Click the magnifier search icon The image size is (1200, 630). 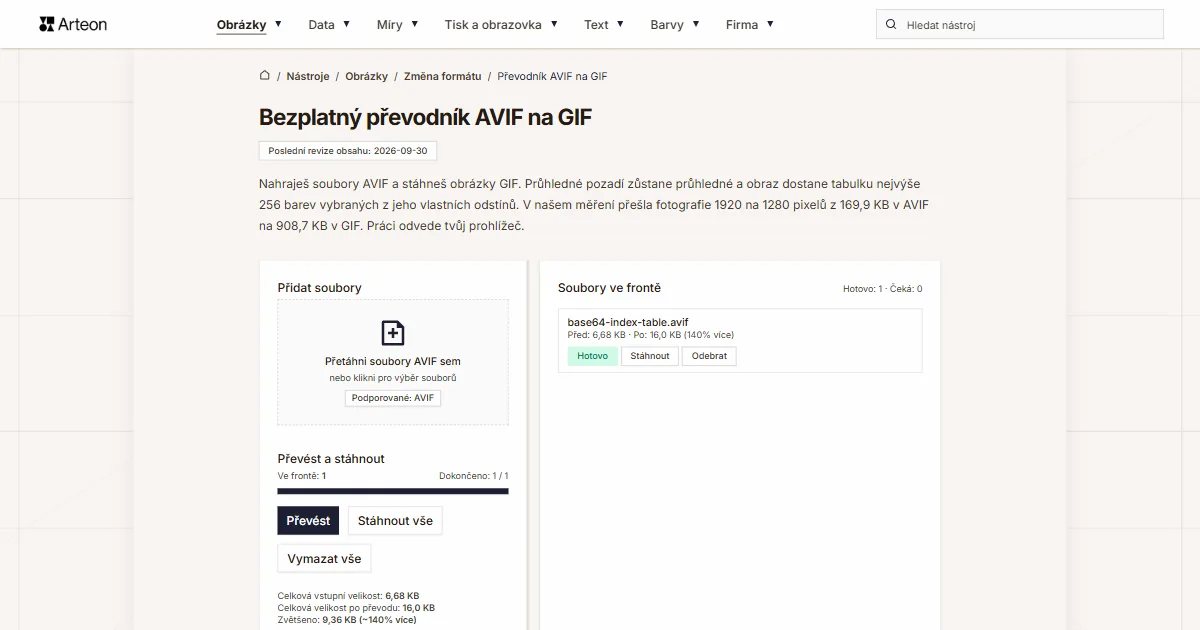coord(892,24)
